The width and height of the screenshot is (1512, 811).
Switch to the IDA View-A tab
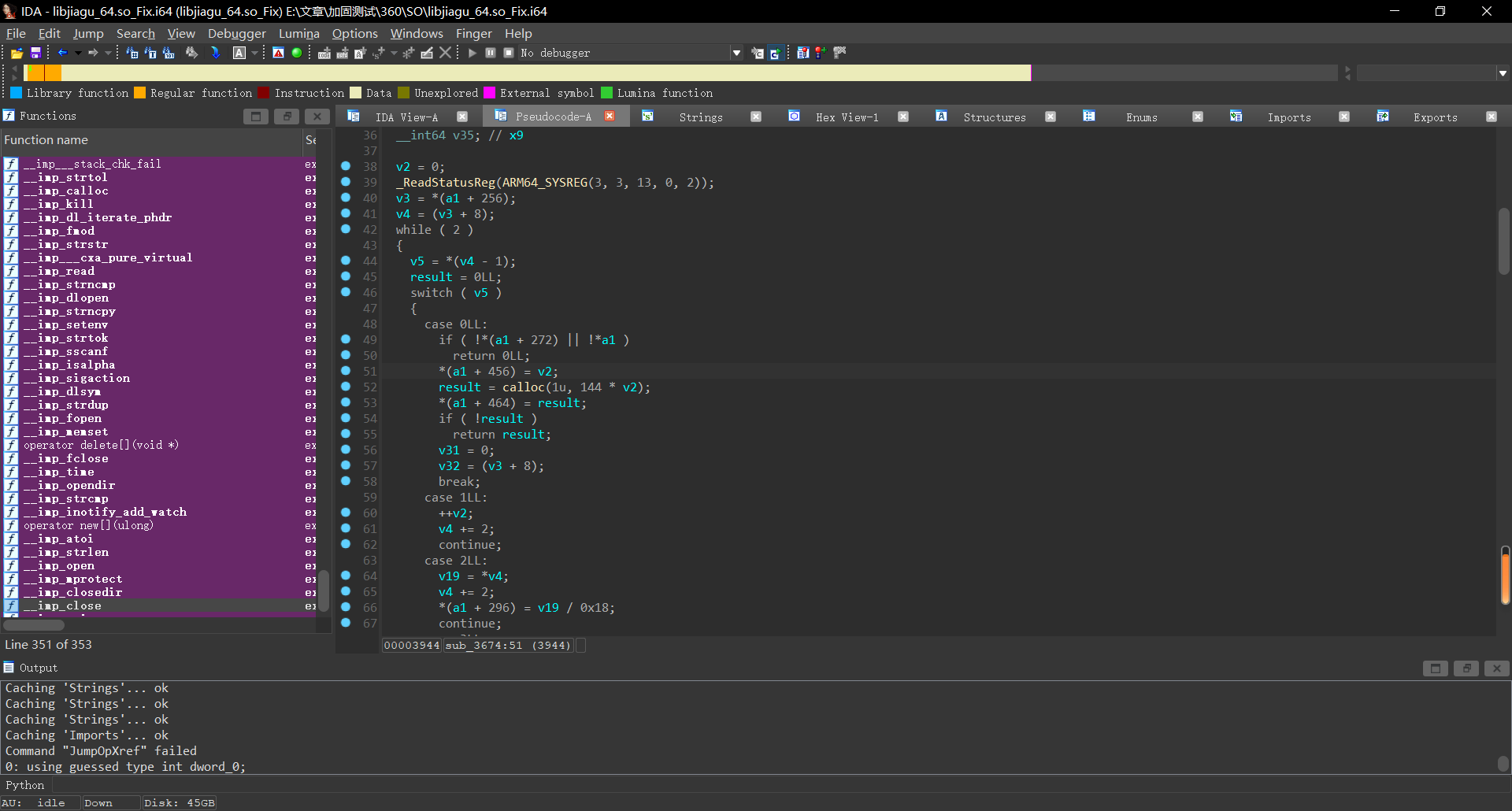pos(406,117)
